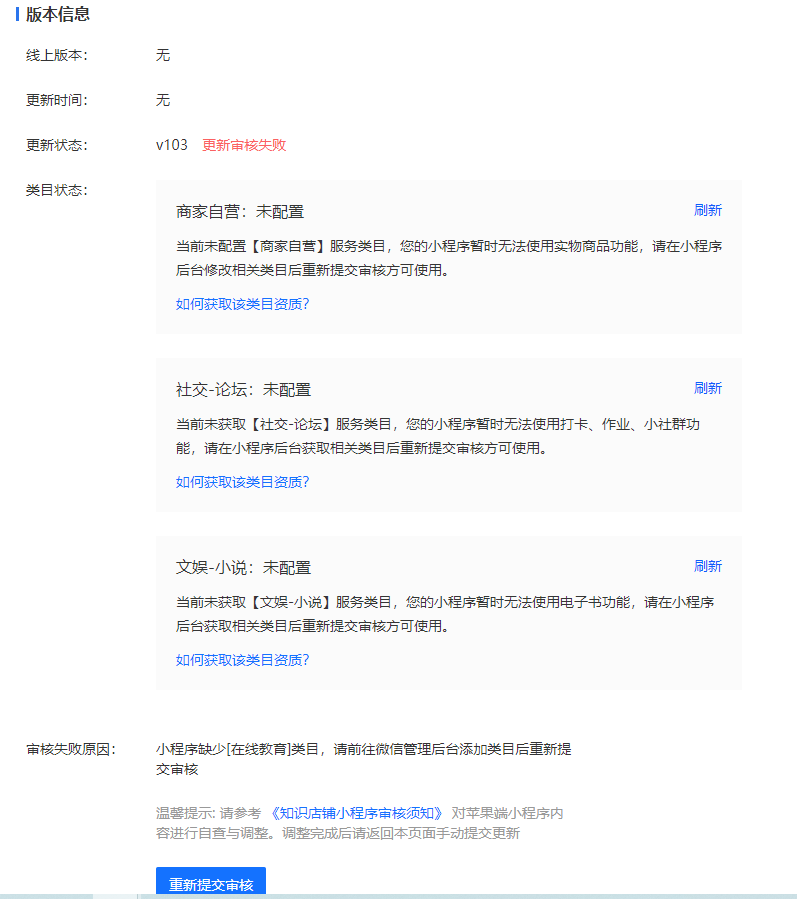
Task: Click the red 更新审核失败 status text
Action: [x=244, y=145]
